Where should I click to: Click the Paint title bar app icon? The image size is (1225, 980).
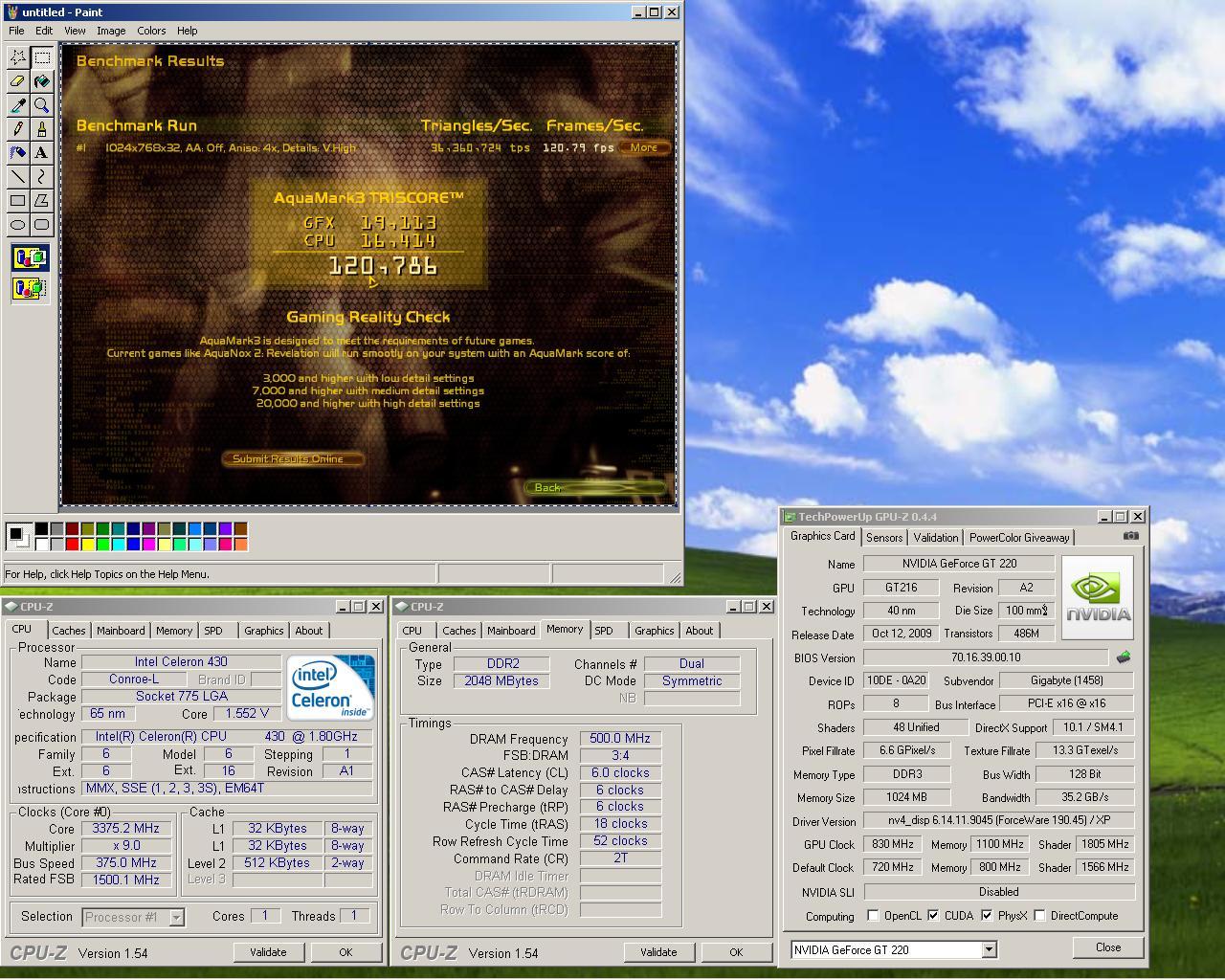tap(11, 12)
